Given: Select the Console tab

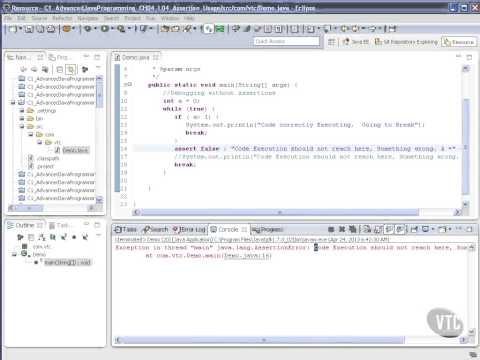Looking at the screenshot, I should [228, 229].
